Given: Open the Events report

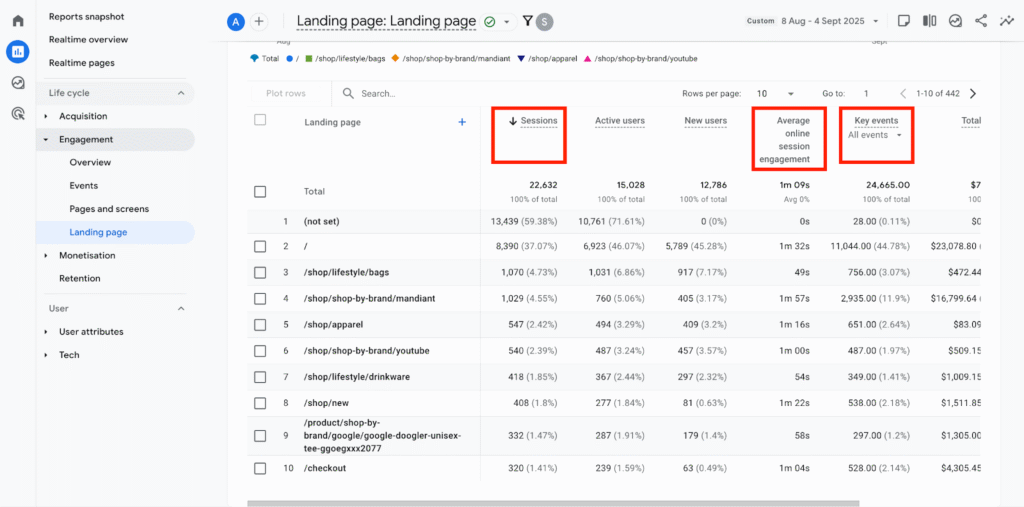Looking at the screenshot, I should point(84,186).
